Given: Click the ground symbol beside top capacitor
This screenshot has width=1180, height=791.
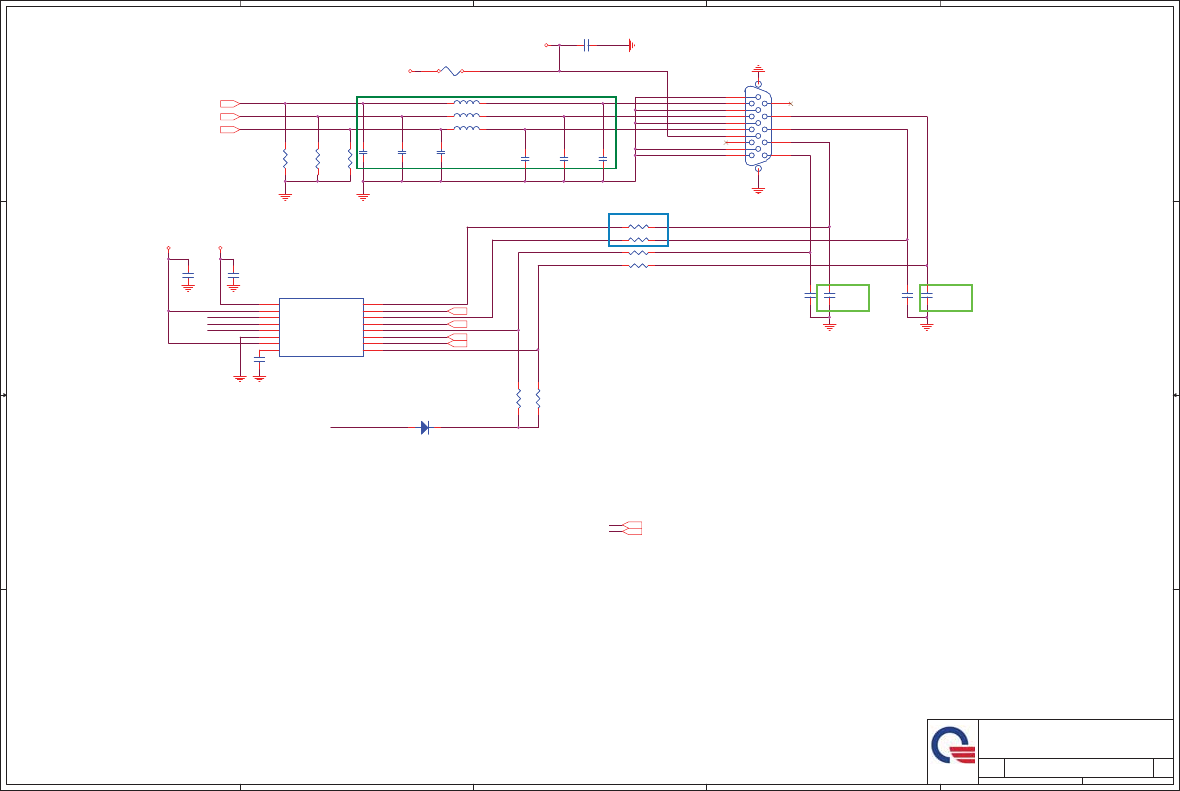Looking at the screenshot, I should [631, 45].
